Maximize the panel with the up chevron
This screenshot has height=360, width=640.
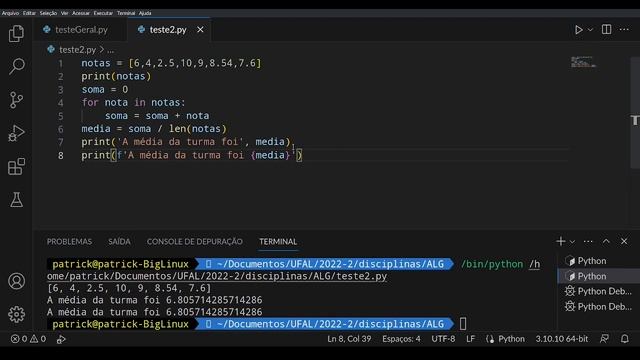tap(606, 241)
